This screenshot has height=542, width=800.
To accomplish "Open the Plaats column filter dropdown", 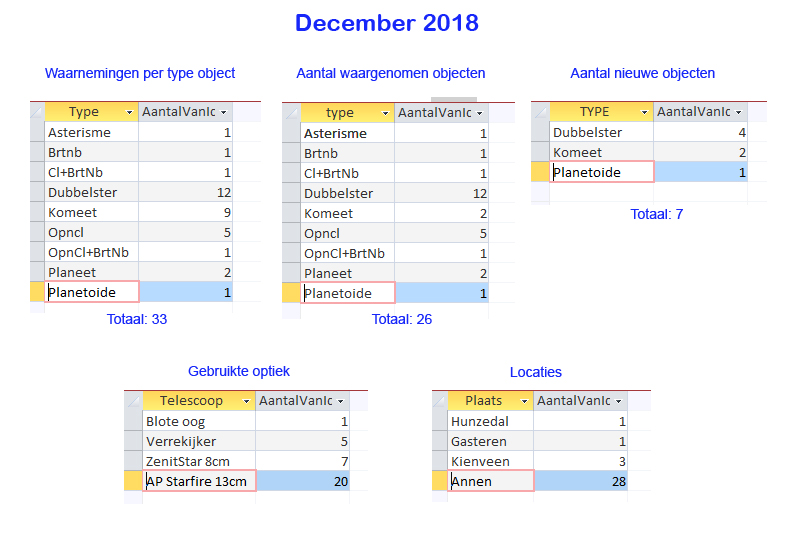I will (x=524, y=402).
